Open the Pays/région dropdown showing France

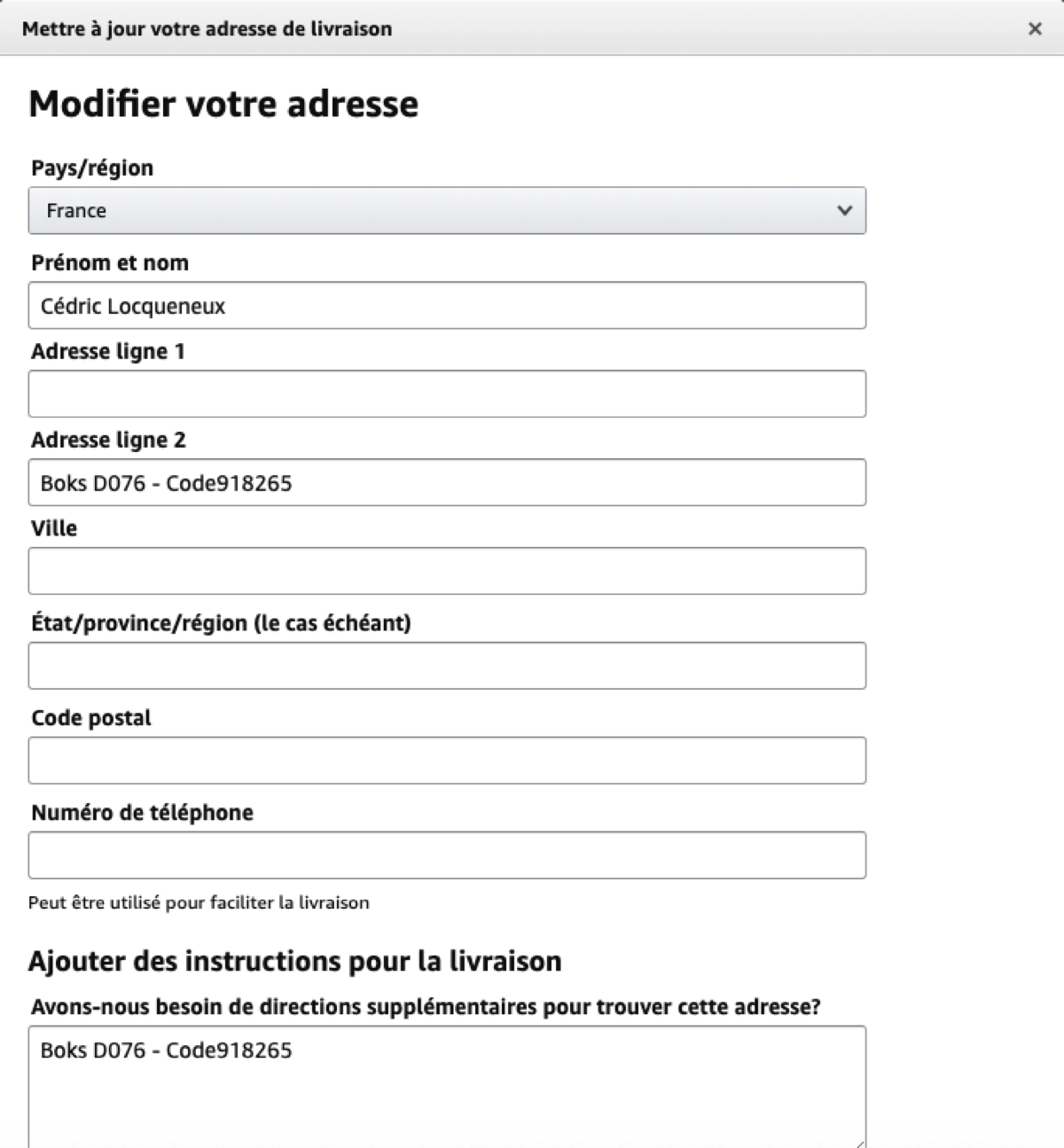447,210
